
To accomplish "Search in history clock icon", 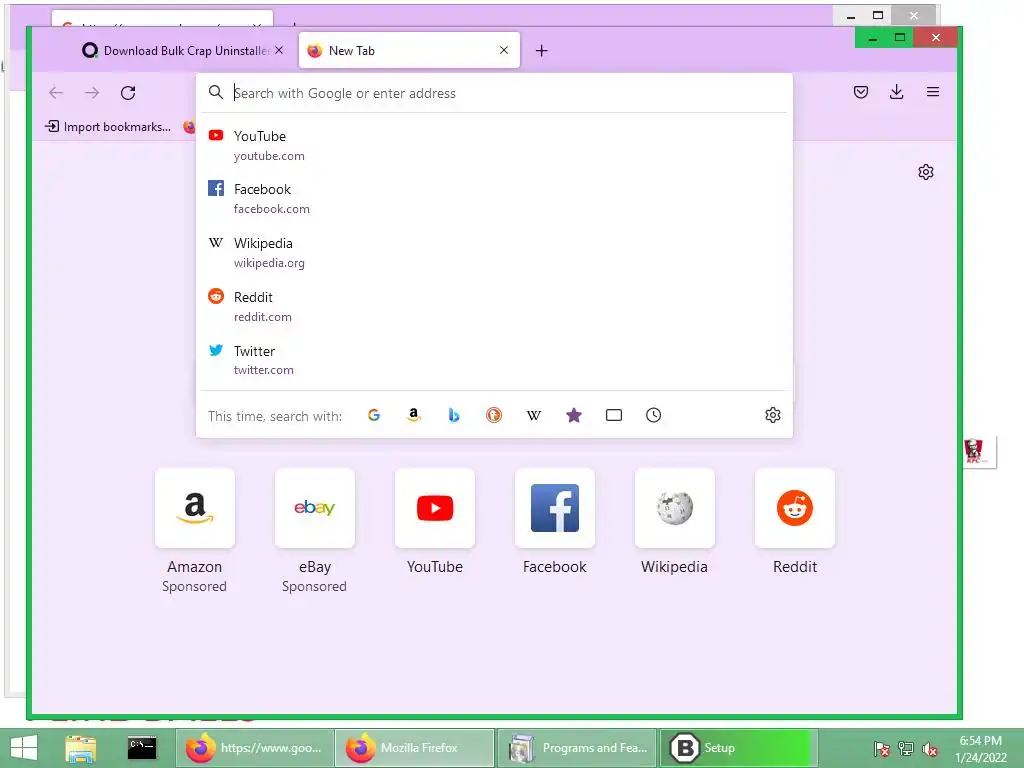I will 654,415.
